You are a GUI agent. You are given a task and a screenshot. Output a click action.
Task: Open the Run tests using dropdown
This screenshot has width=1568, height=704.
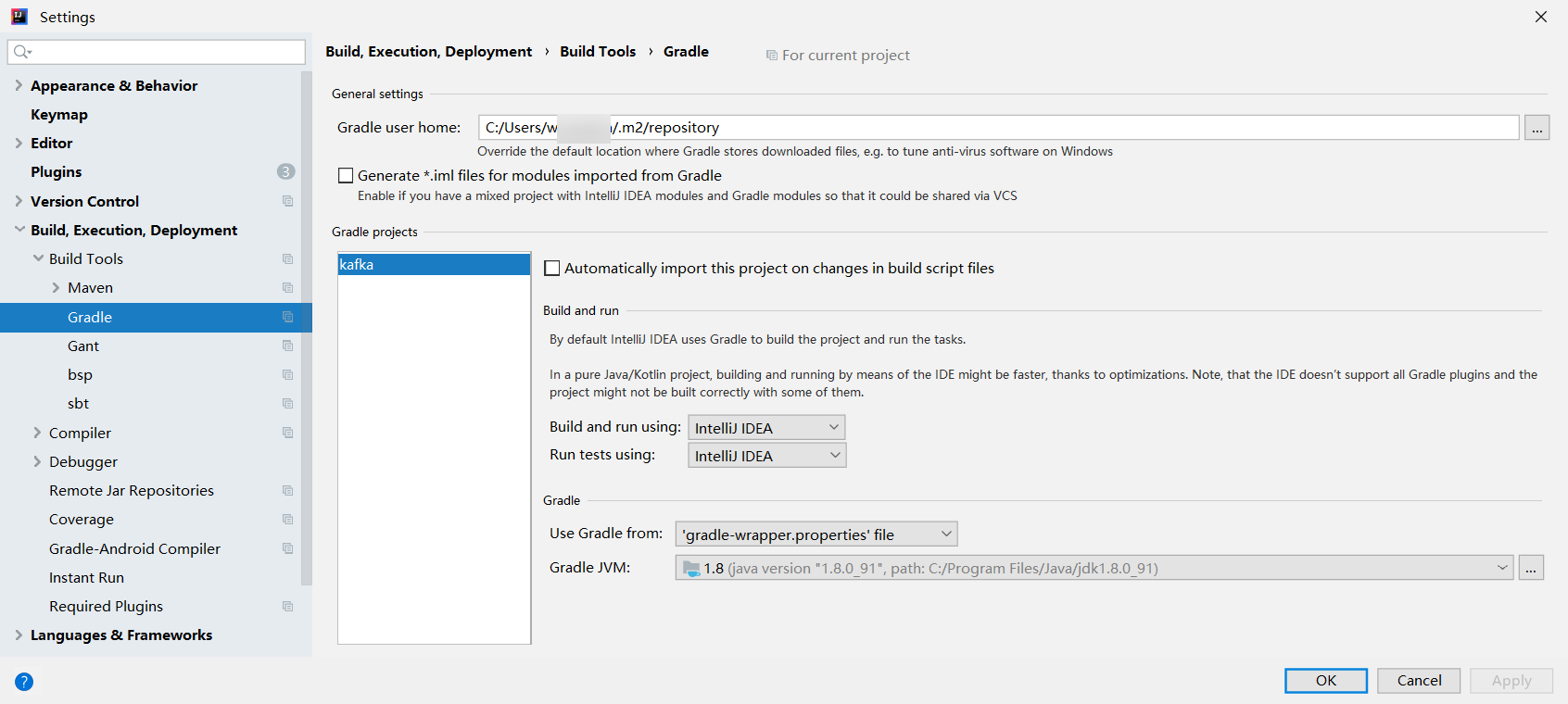pos(766,455)
